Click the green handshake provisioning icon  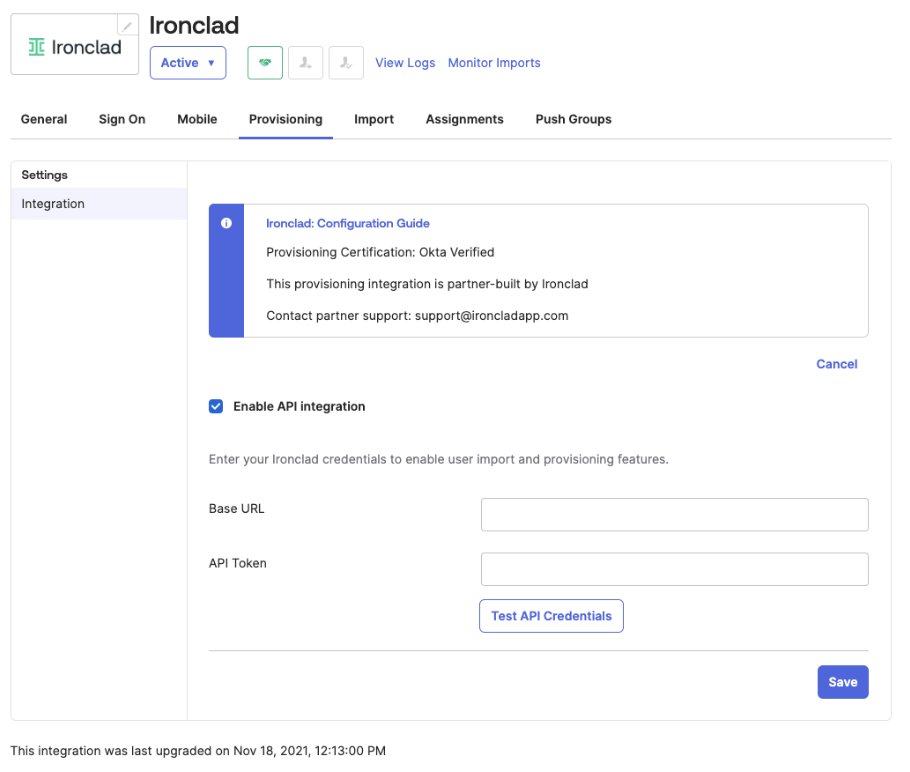(265, 63)
